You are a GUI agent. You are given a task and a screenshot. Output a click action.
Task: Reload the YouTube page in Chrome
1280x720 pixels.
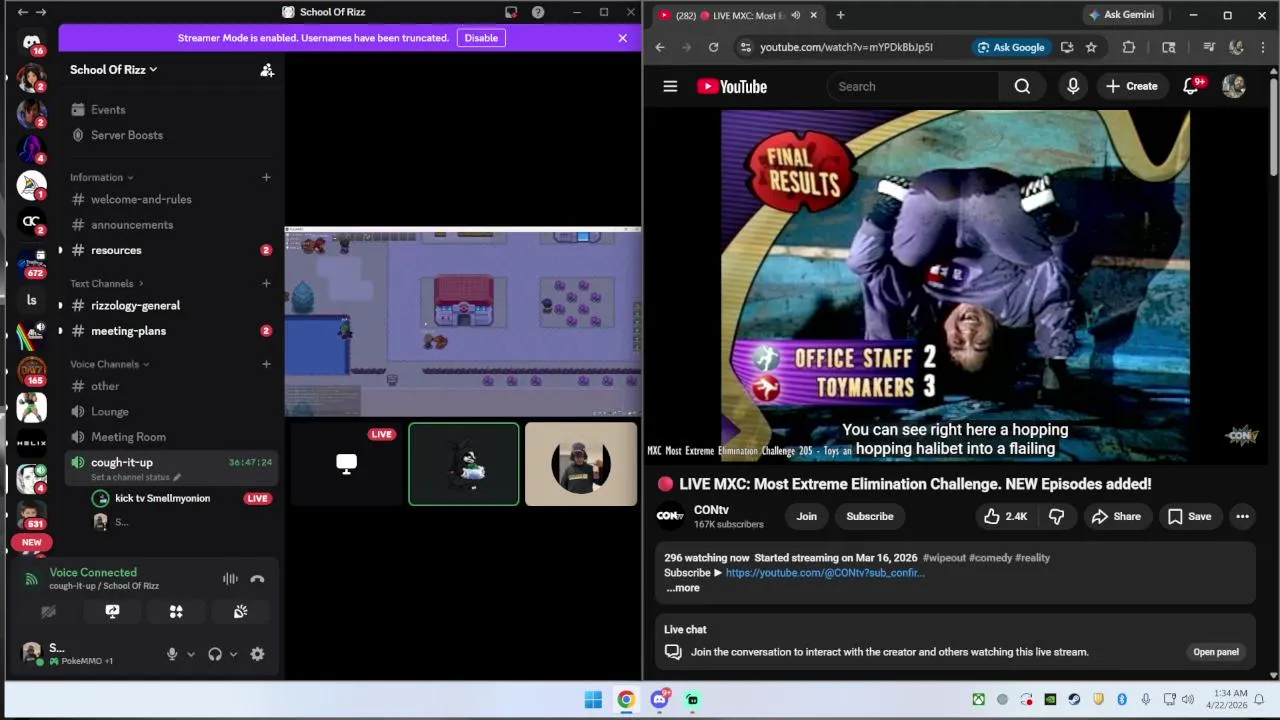click(713, 47)
